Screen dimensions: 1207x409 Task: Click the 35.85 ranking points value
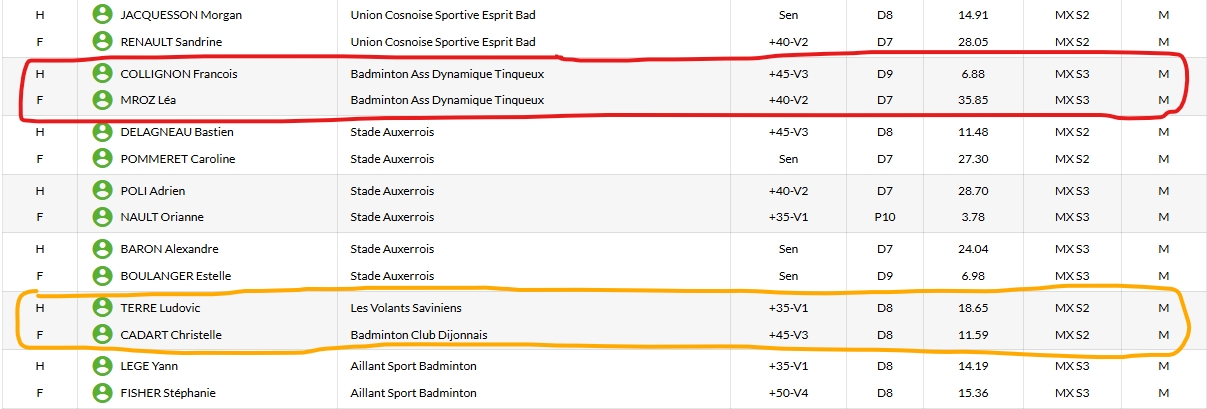click(972, 100)
